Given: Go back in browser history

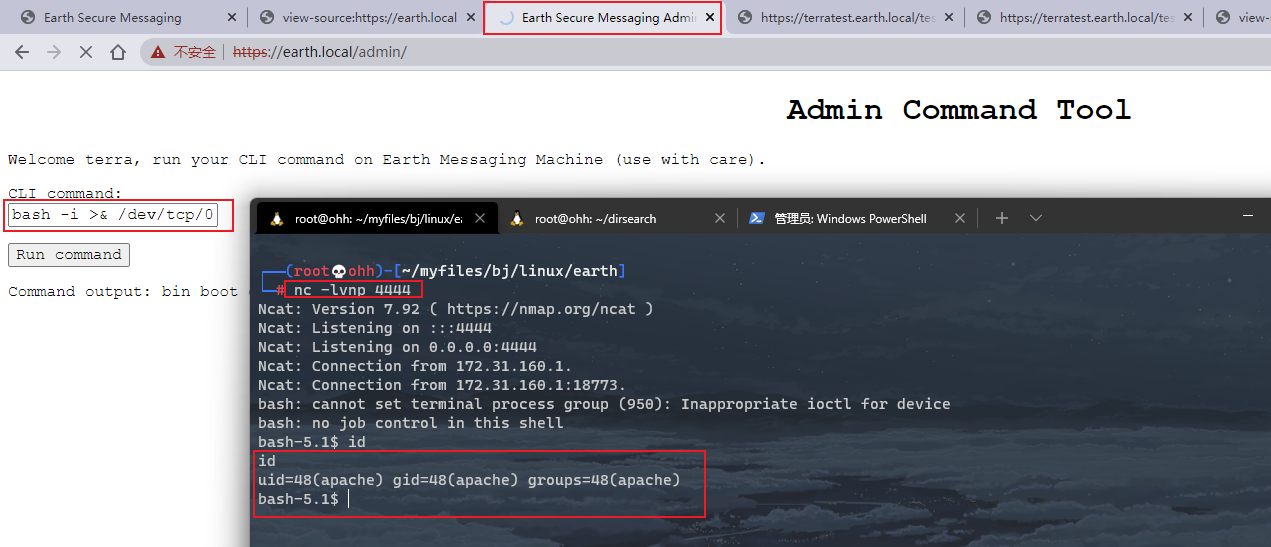Looking at the screenshot, I should (x=22, y=52).
